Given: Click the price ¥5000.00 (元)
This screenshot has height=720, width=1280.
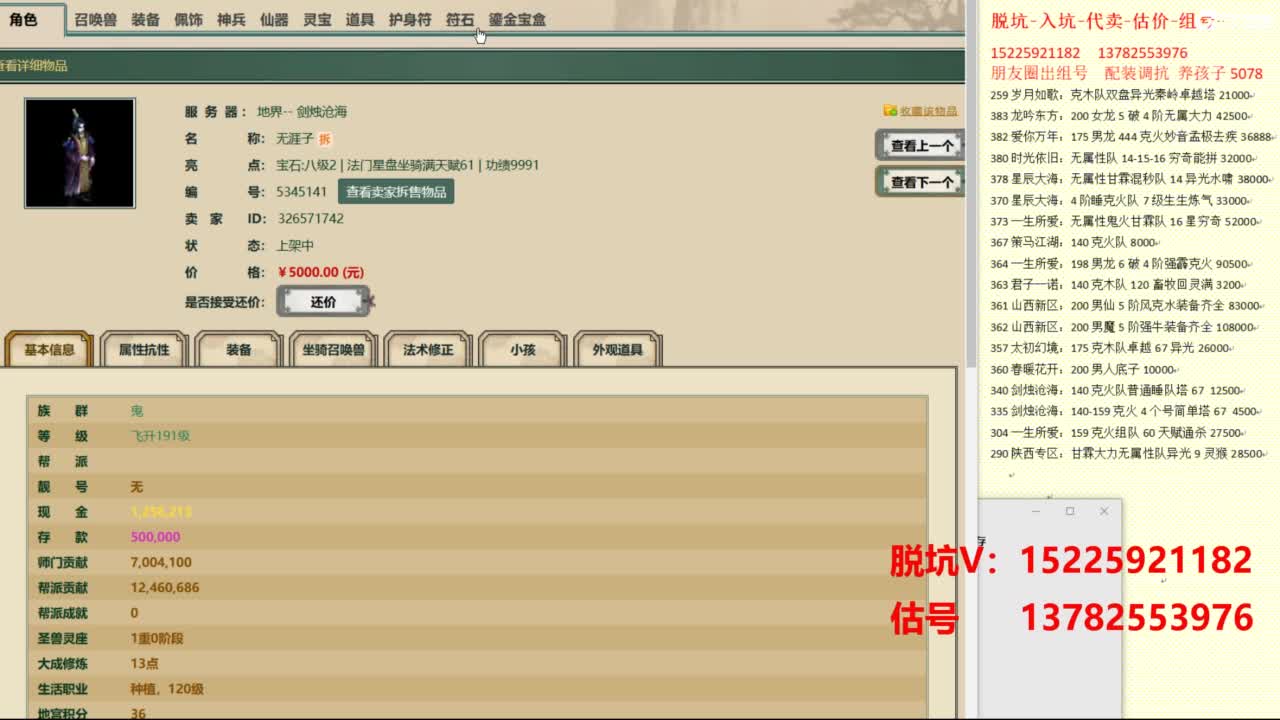Looking at the screenshot, I should point(320,272).
